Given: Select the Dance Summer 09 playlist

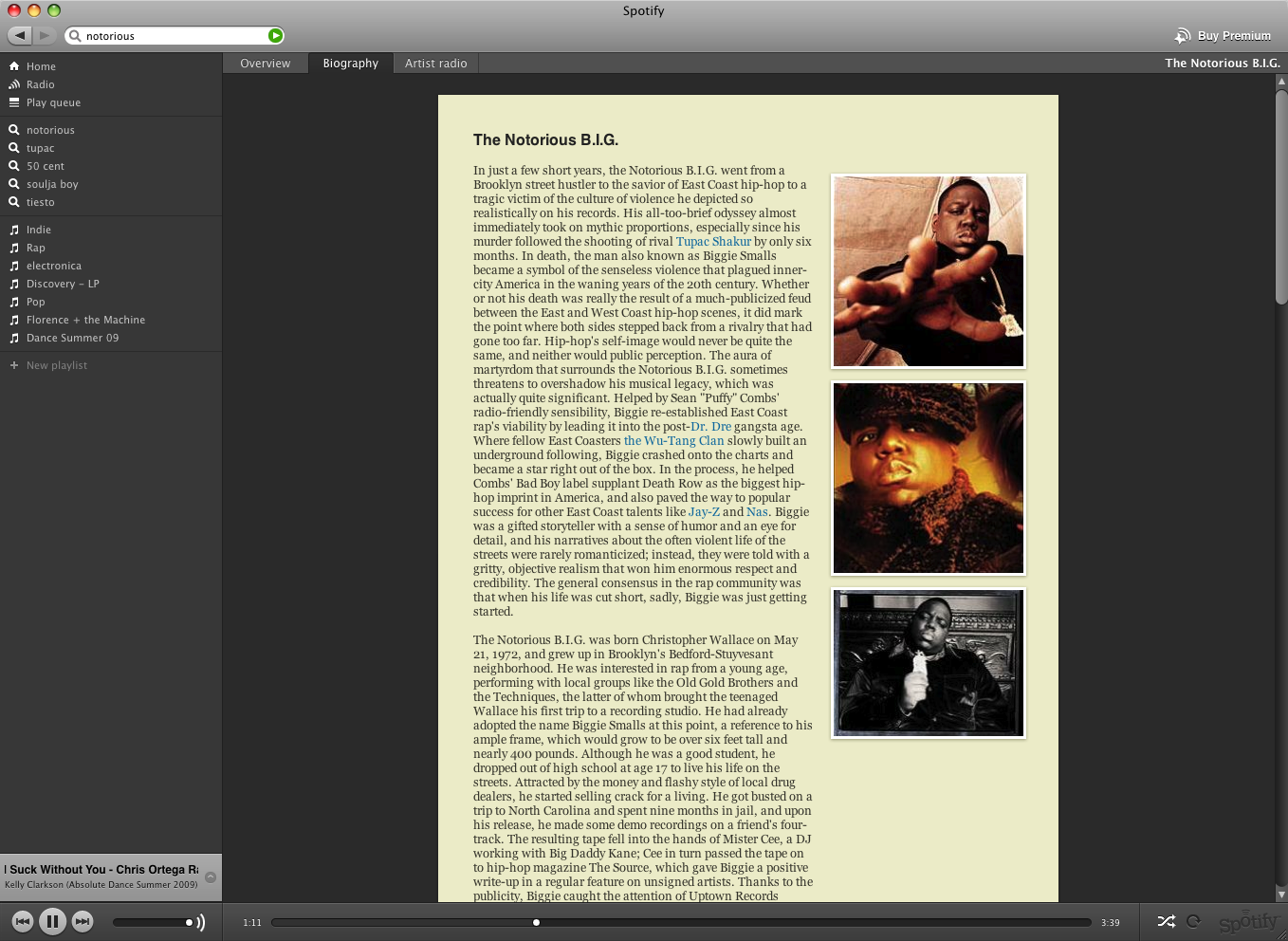Looking at the screenshot, I should (111, 338).
